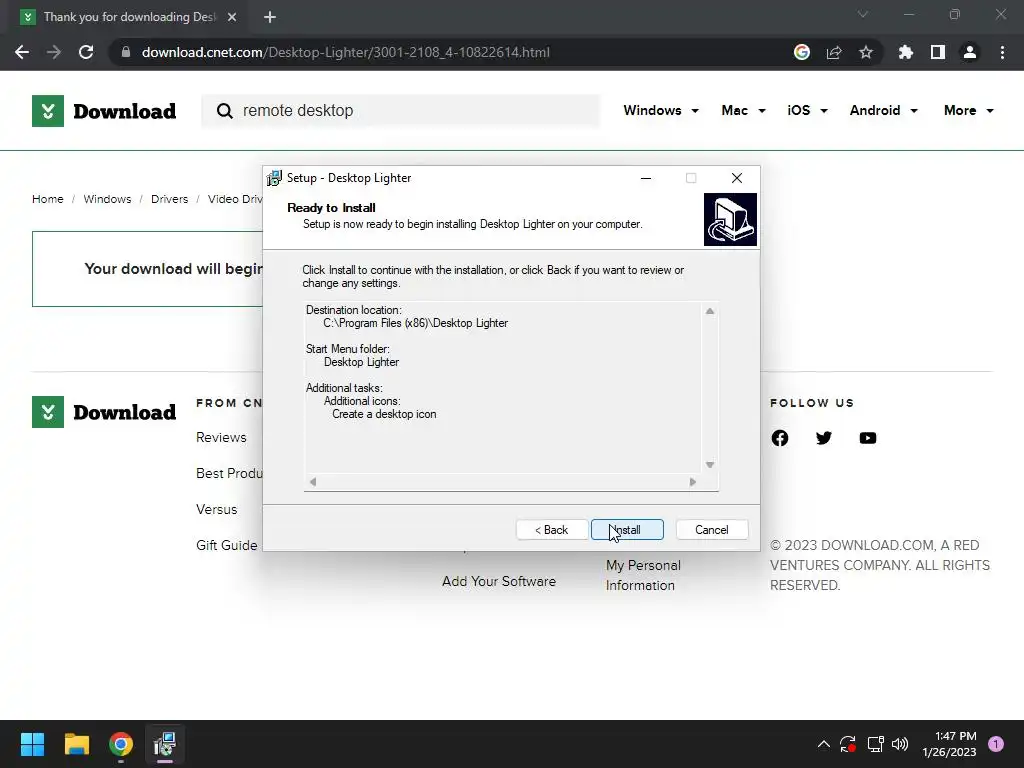Screen dimensions: 1024x768
Task: Expand the iOS menu dropdown
Action: 807,110
